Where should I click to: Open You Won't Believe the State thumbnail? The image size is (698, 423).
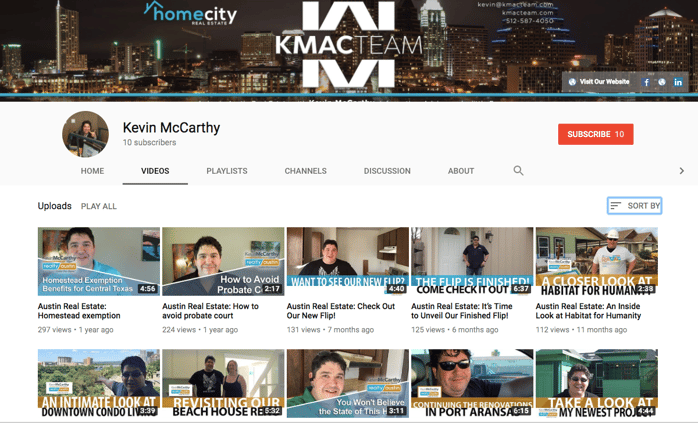(x=348, y=383)
